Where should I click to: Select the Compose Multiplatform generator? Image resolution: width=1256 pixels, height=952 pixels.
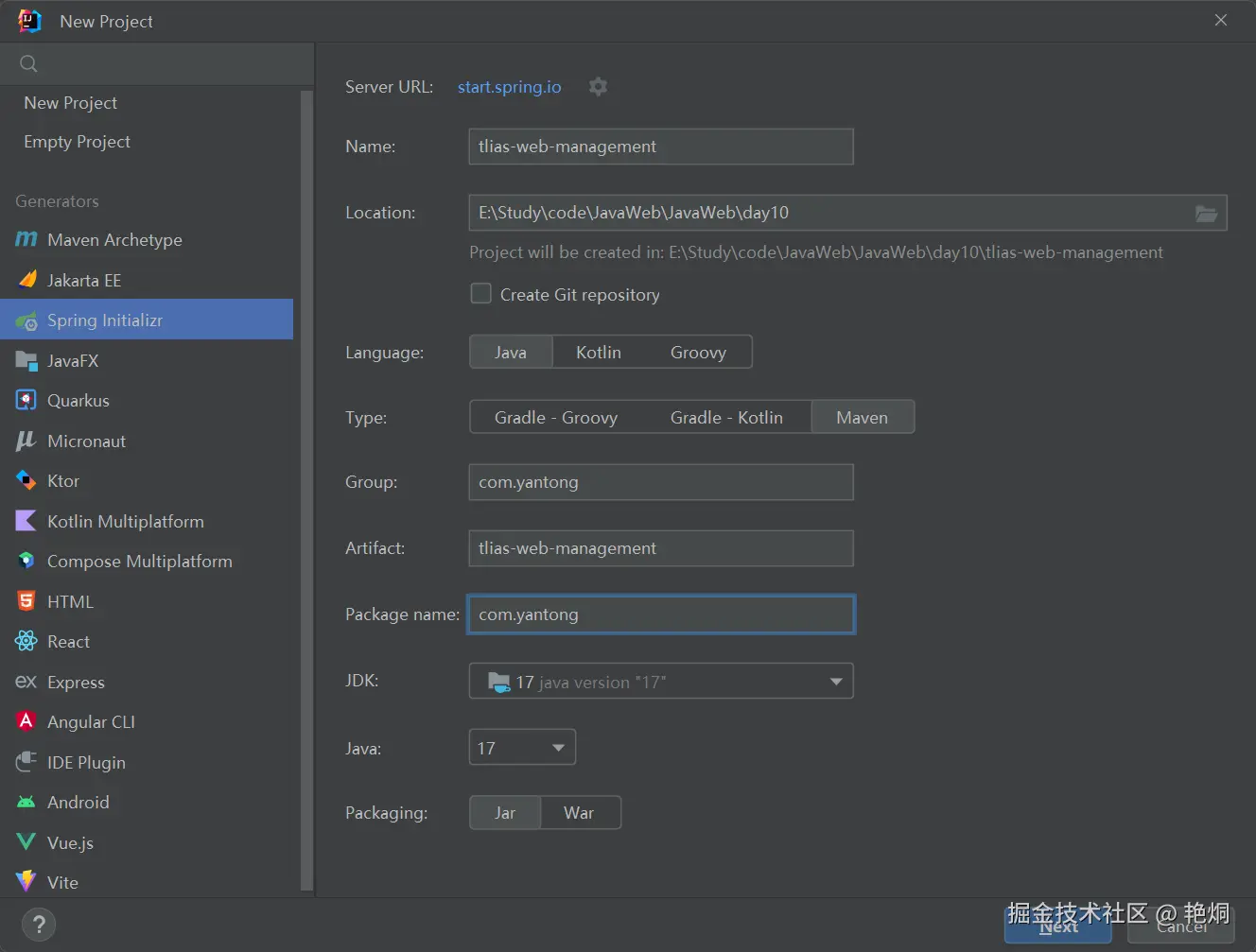147,562
